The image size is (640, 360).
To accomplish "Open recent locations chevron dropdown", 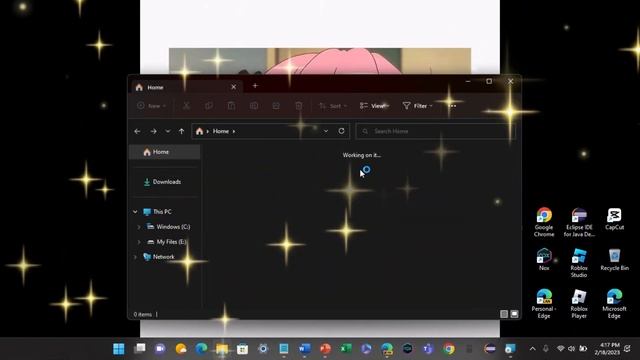I will (168, 131).
